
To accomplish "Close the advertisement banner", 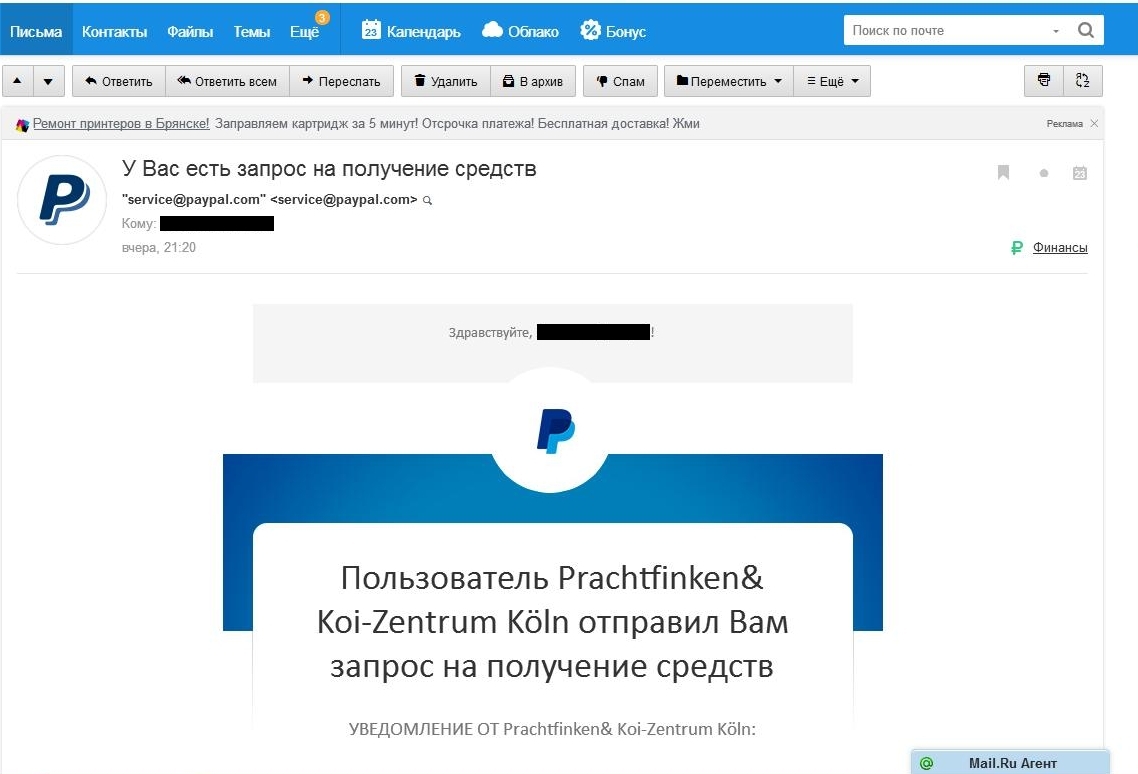I will click(x=1094, y=124).
